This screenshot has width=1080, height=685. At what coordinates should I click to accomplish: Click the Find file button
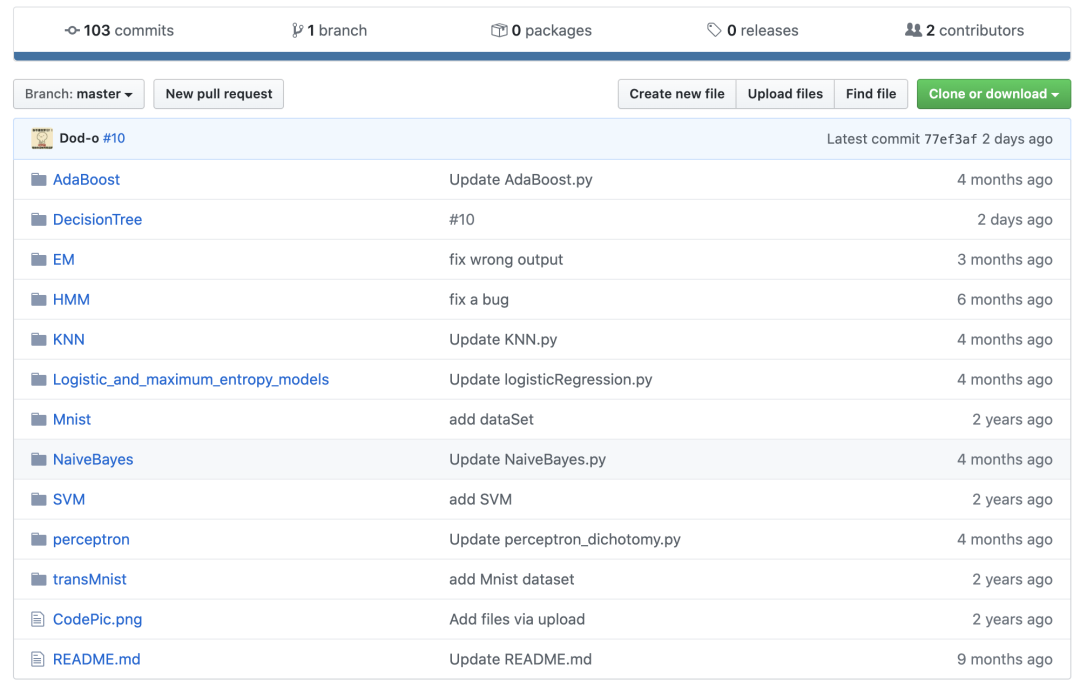point(871,94)
